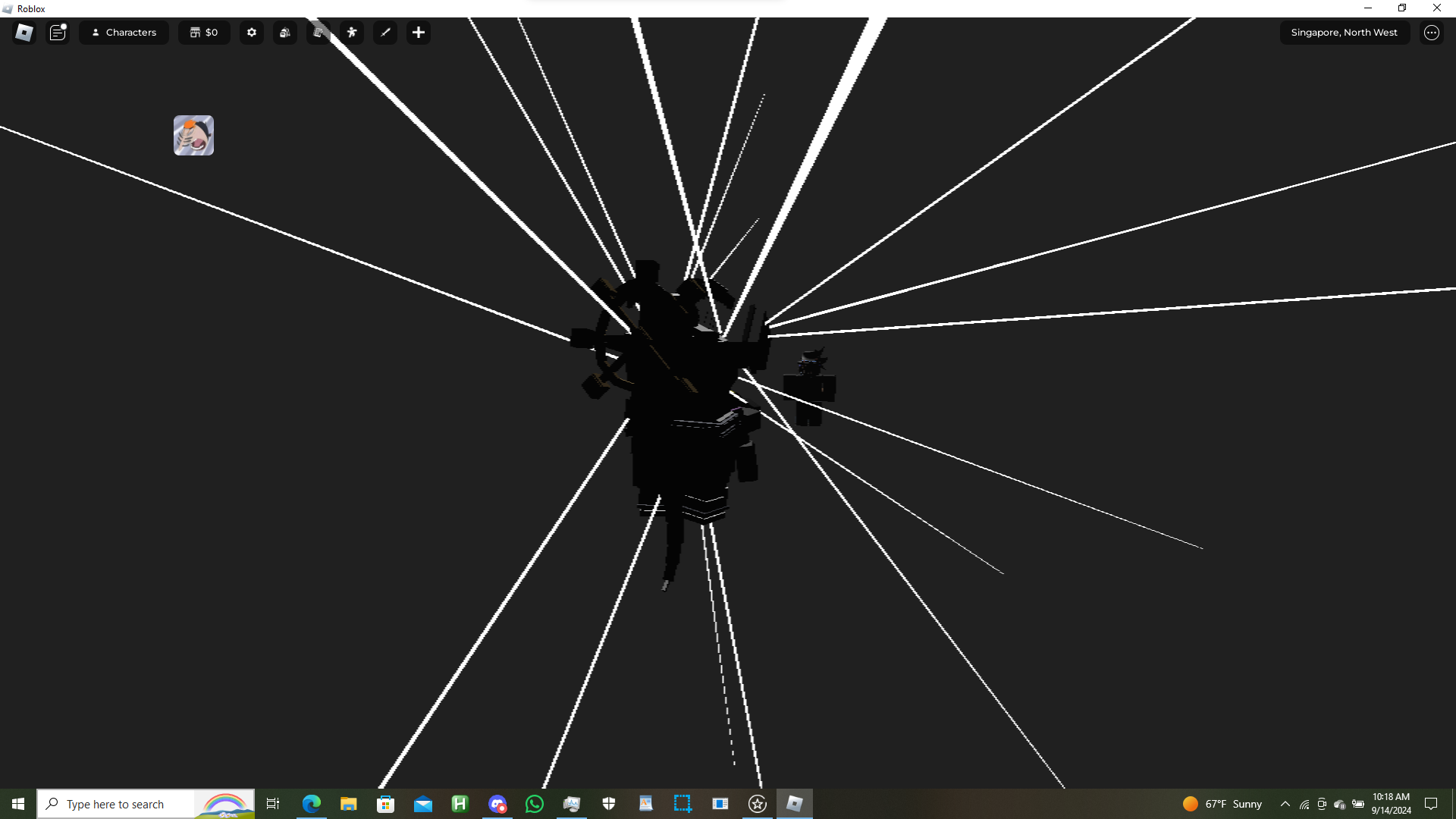1456x819 pixels.
Task: Click the scroll/notes icon in top bar
Action: click(318, 33)
